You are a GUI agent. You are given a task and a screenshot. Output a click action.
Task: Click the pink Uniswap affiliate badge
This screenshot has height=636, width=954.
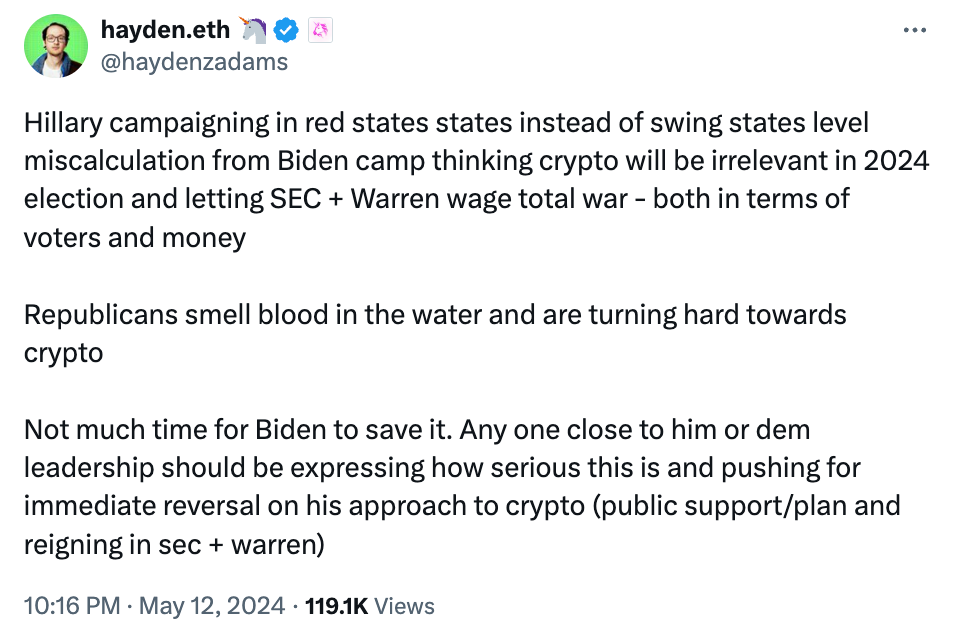click(x=320, y=30)
